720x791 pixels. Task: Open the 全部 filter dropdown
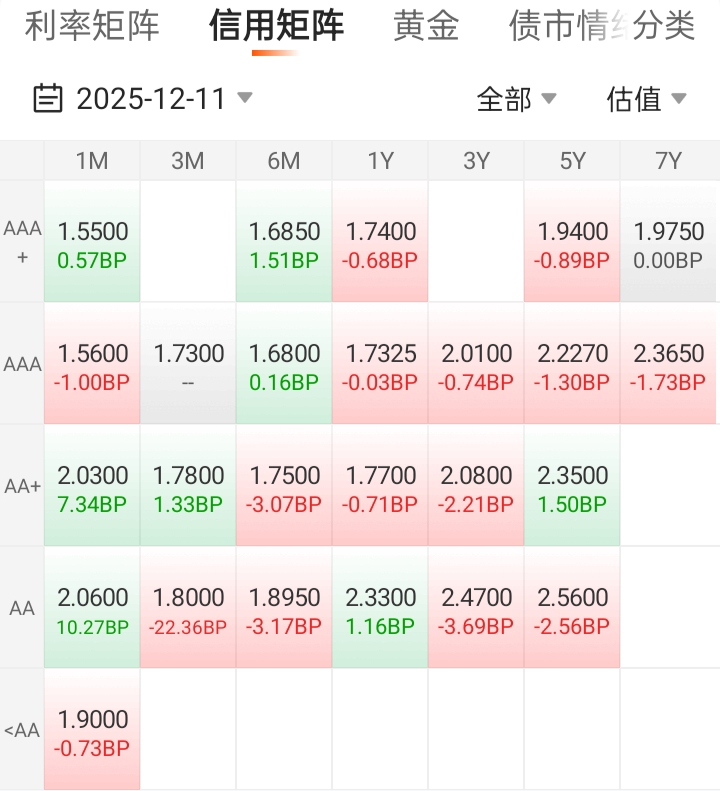[516, 98]
